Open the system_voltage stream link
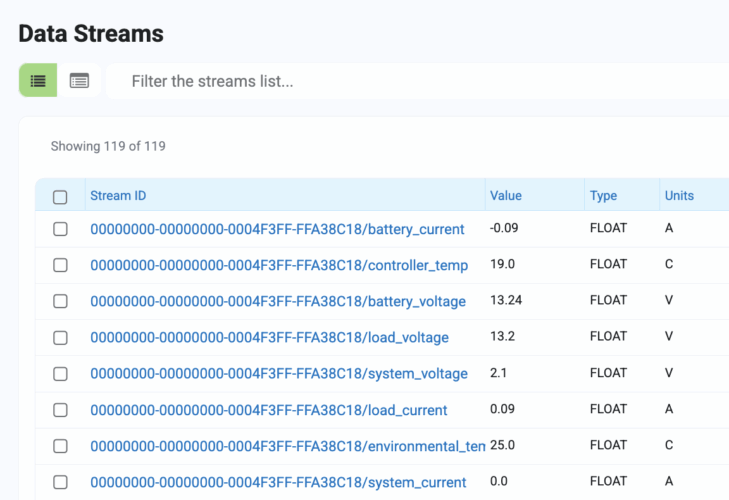 [279, 373]
